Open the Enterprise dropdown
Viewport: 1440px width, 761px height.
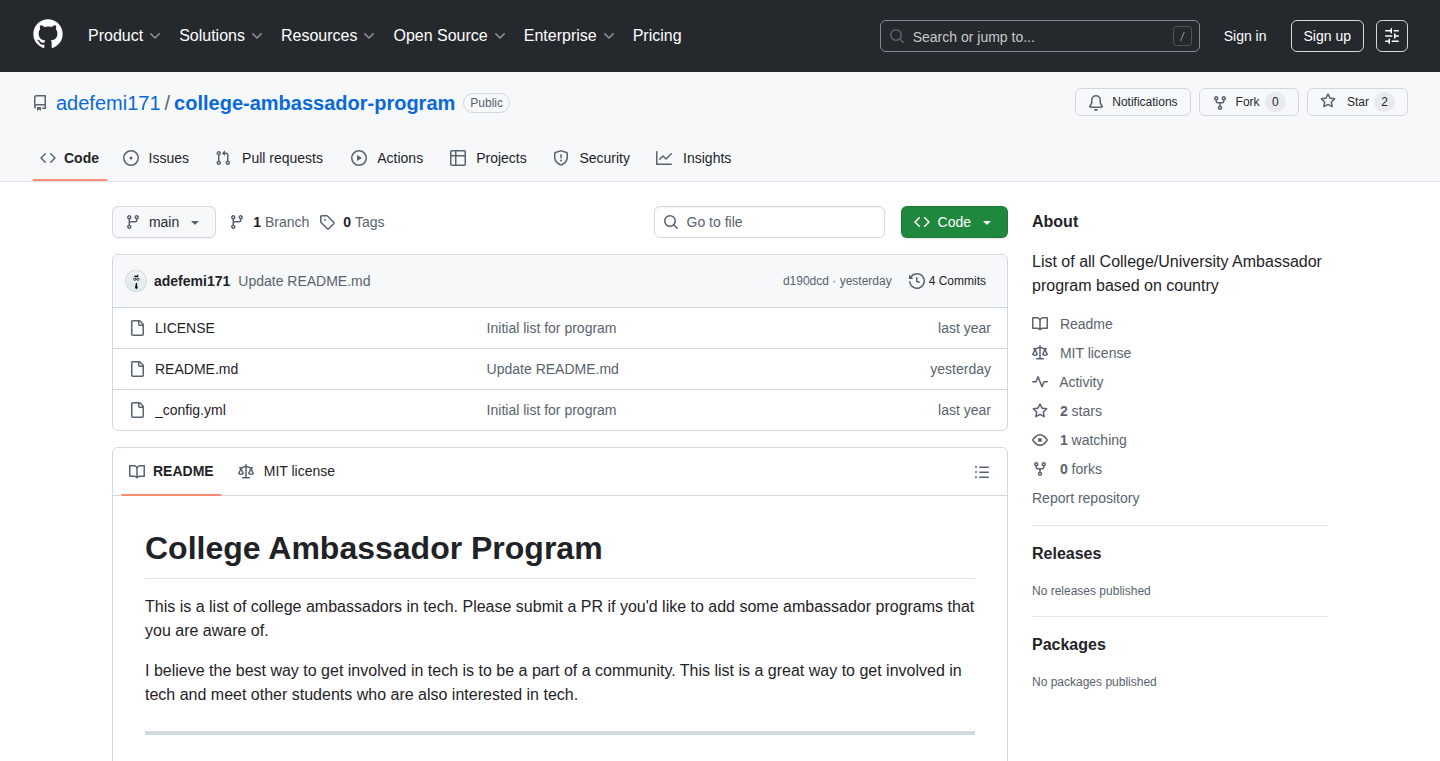pyautogui.click(x=569, y=36)
